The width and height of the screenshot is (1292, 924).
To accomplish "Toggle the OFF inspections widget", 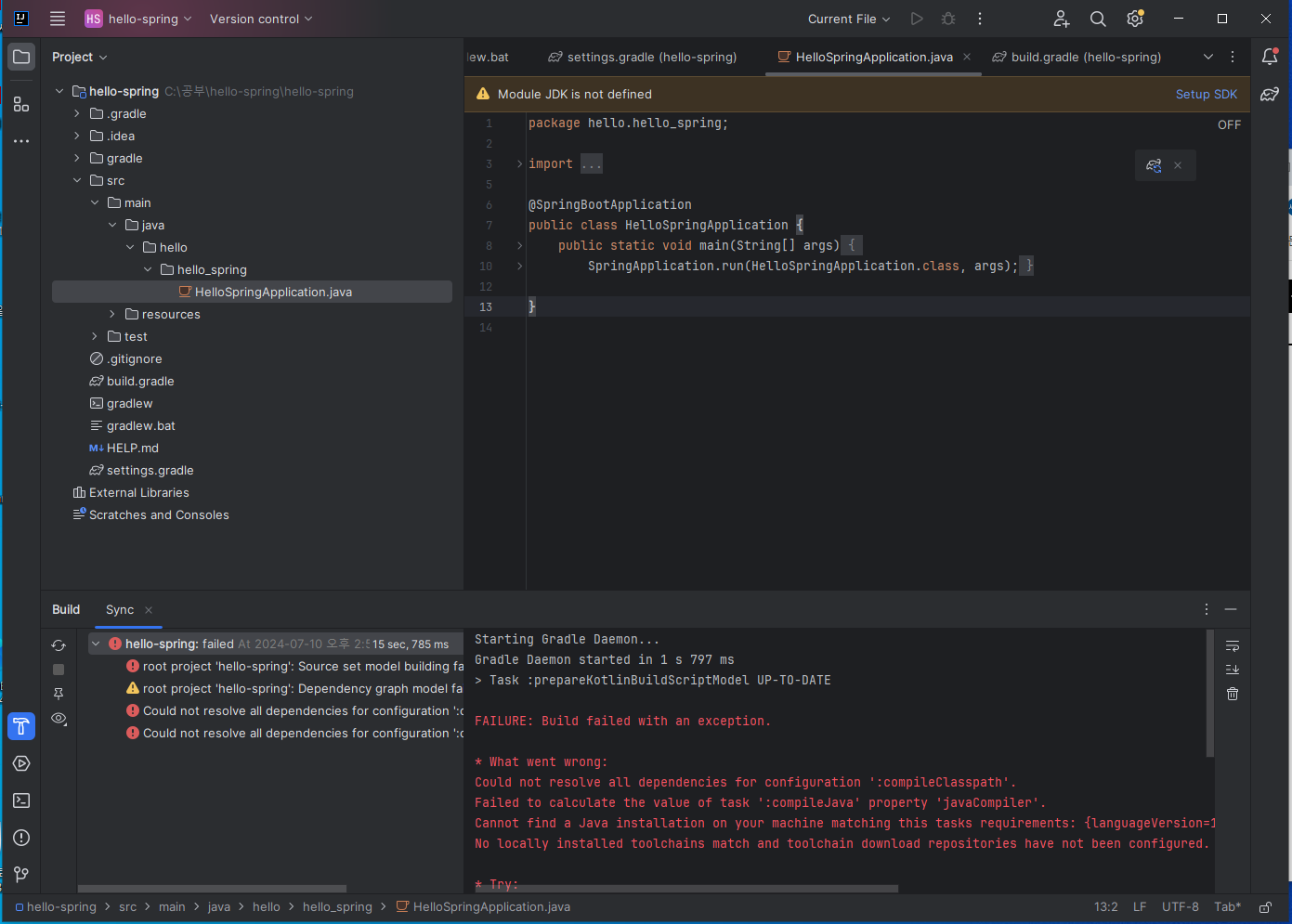I will [1229, 124].
